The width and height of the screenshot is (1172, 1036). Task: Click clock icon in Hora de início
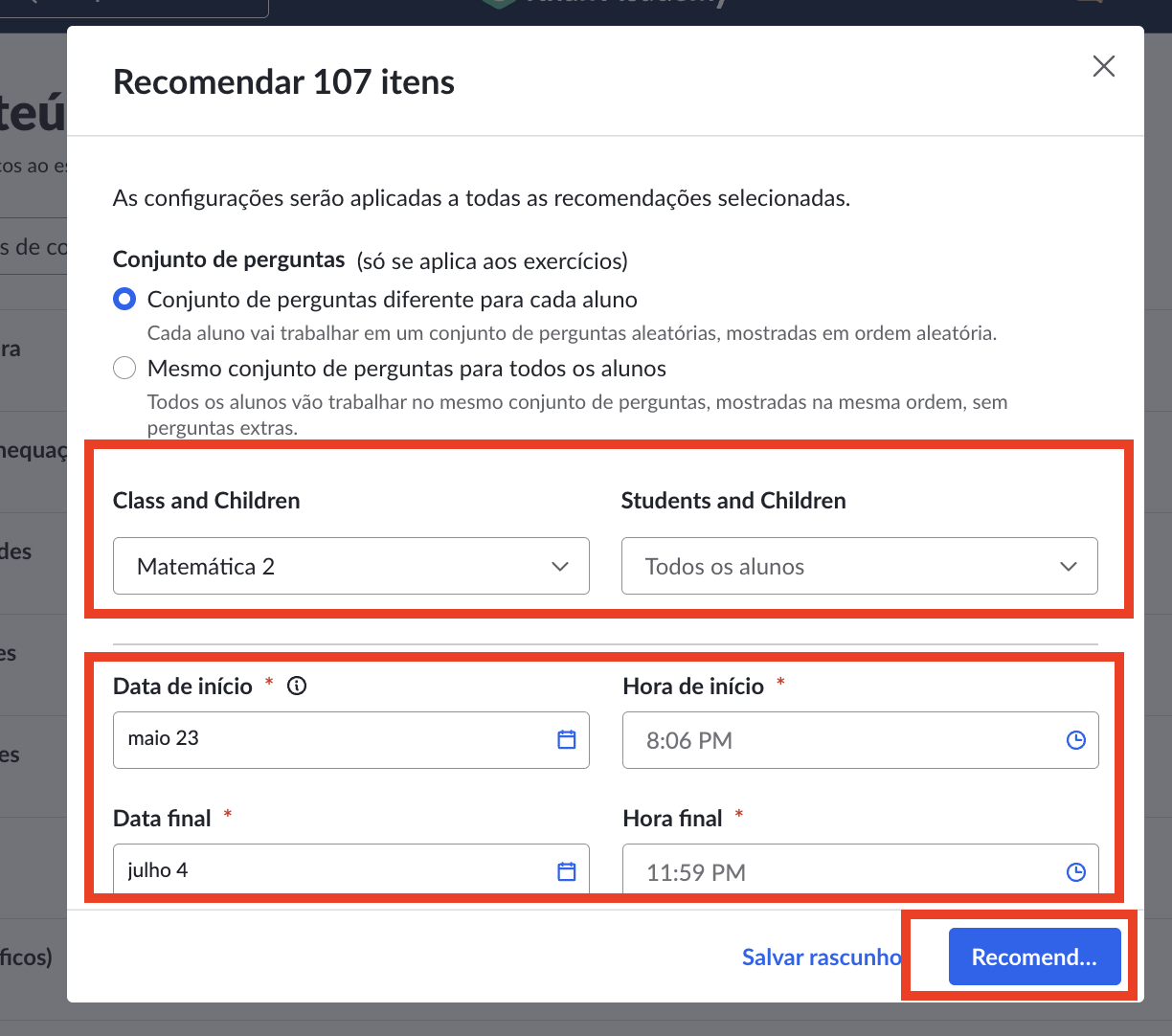point(1076,740)
